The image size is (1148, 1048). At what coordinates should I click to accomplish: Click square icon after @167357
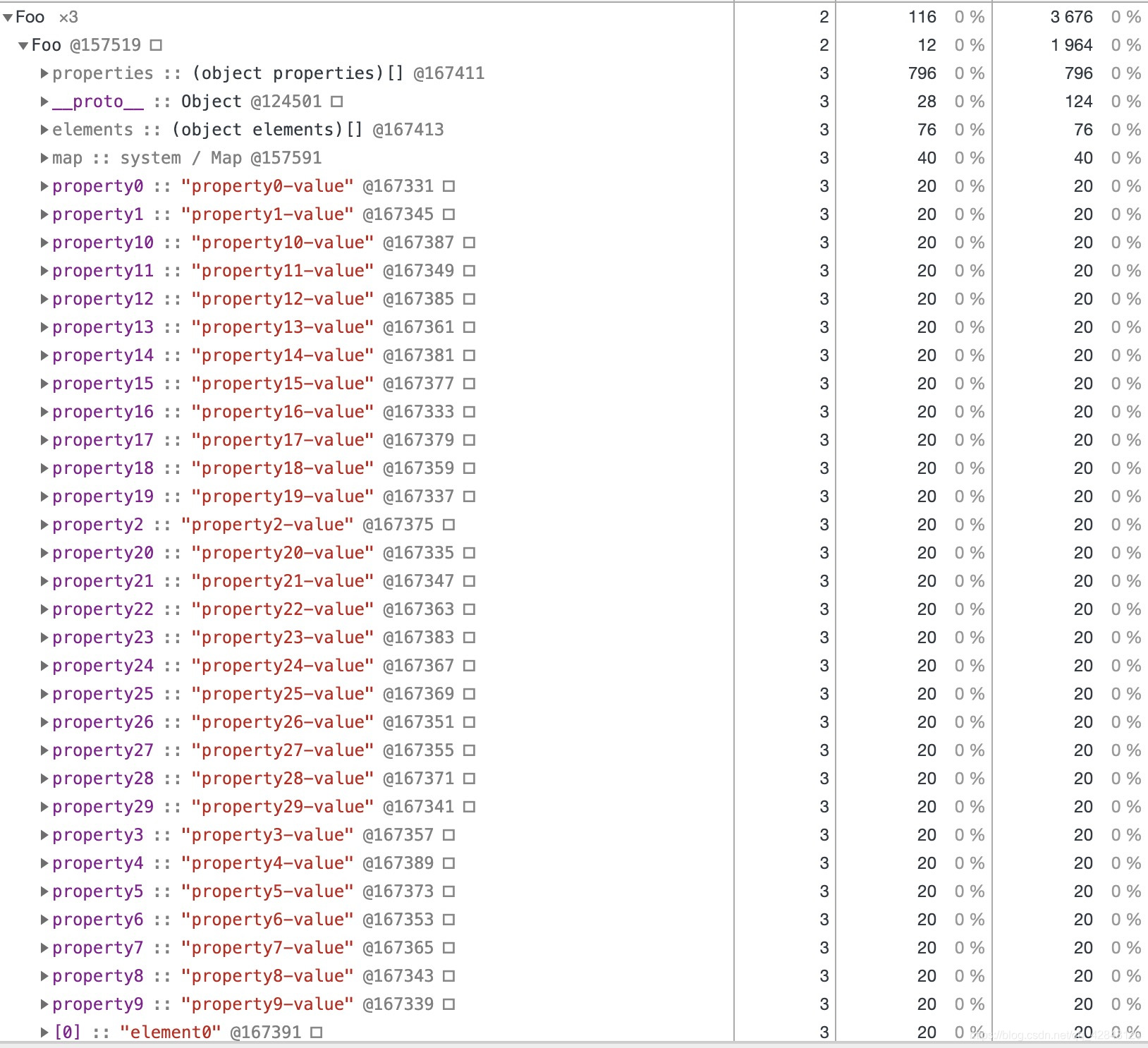449,835
